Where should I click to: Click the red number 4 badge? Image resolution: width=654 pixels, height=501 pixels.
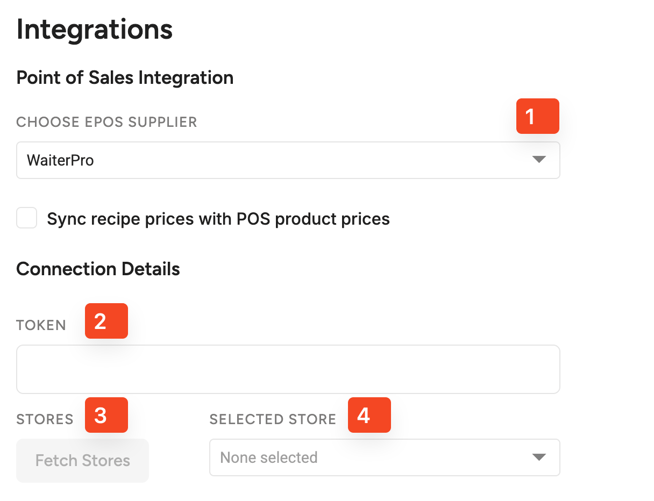click(369, 415)
